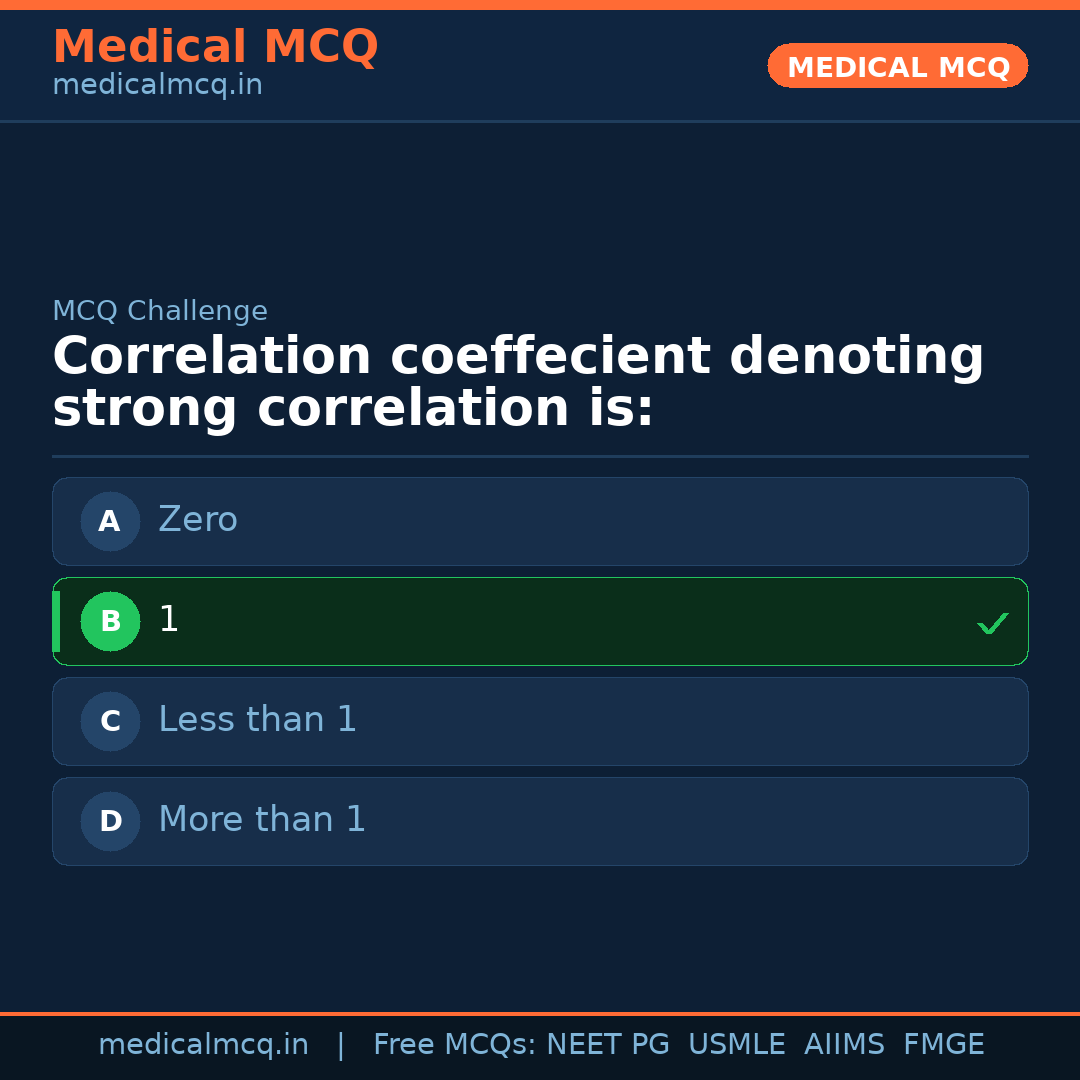Choose the answer text 'More than 1'
The height and width of the screenshot is (1080, 1080).
click(x=262, y=820)
